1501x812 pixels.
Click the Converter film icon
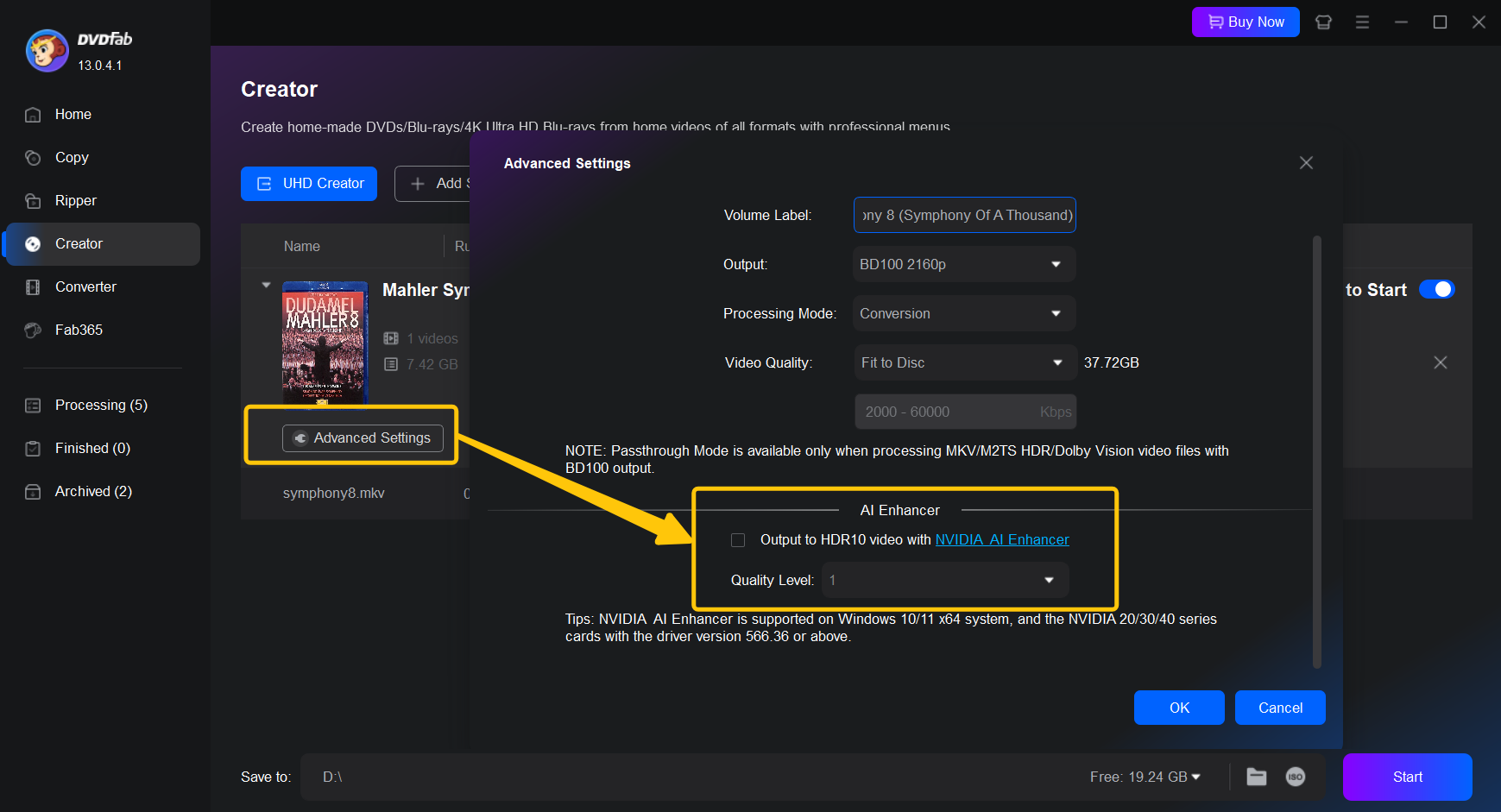tap(33, 287)
